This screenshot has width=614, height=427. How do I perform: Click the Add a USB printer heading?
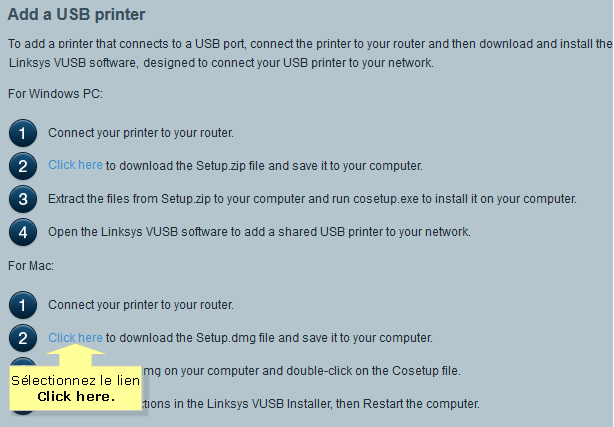[x=76, y=14]
